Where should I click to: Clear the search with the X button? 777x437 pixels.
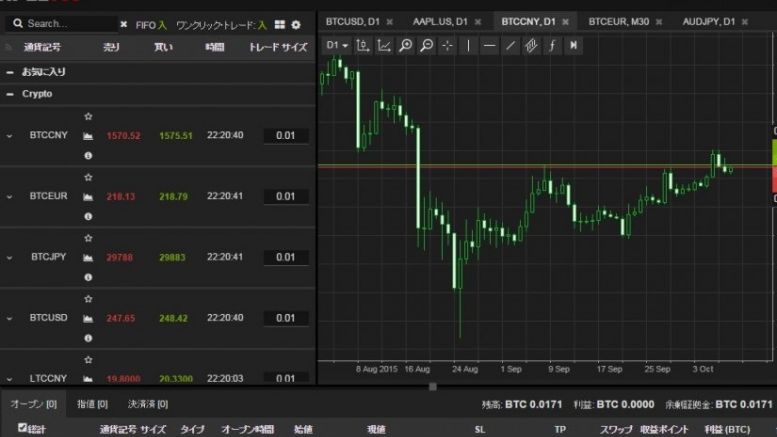(123, 24)
